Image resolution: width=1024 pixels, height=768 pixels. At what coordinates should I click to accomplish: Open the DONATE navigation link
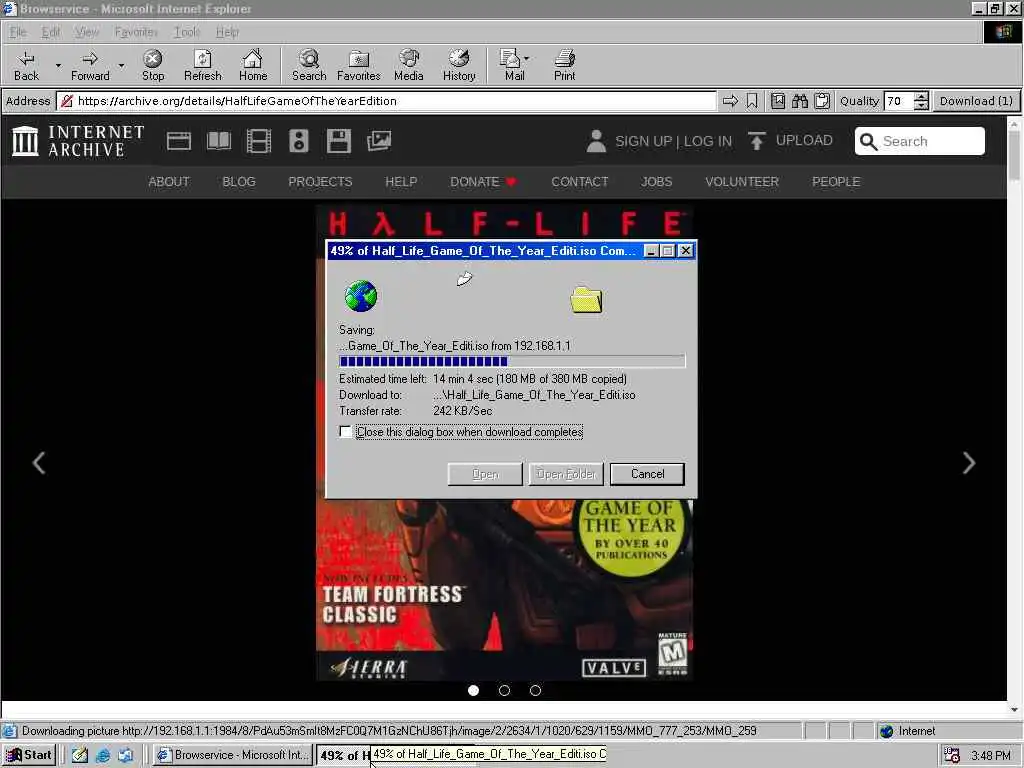483,182
